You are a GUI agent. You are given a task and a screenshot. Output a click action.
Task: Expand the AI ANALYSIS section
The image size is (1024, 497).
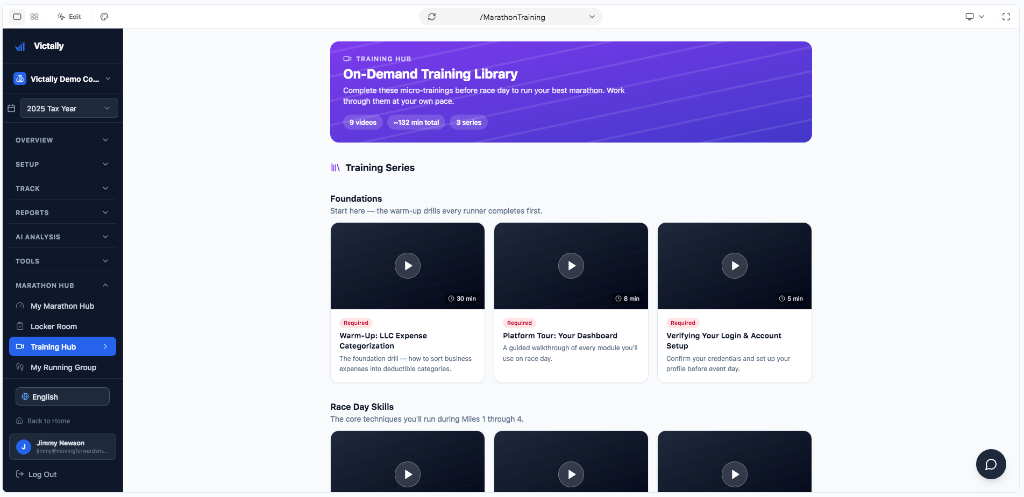pyautogui.click(x=63, y=237)
